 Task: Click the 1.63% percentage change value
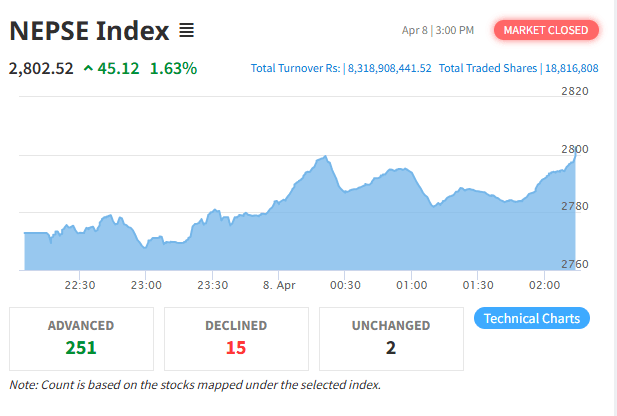tap(173, 69)
